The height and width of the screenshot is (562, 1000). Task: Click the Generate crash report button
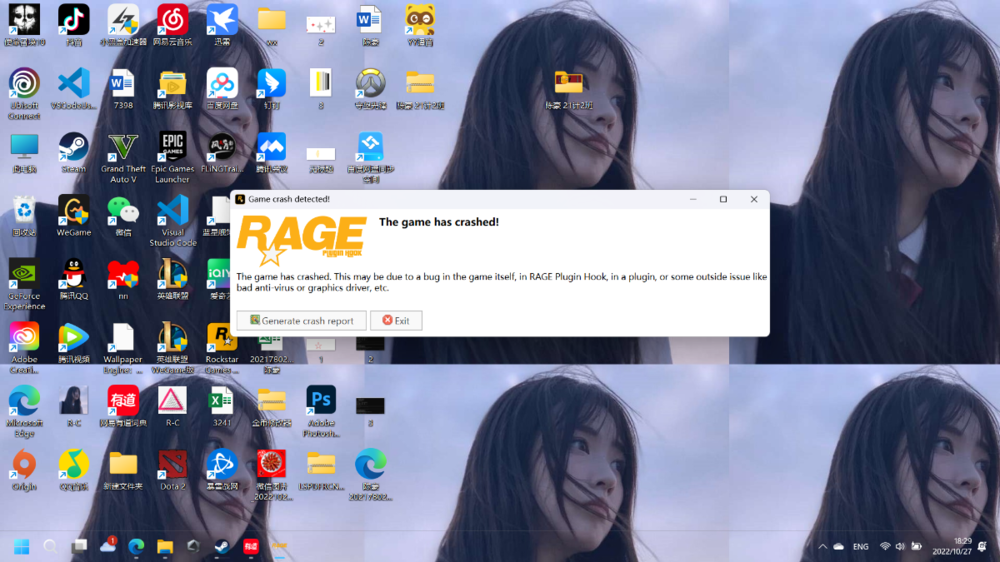pyautogui.click(x=302, y=320)
